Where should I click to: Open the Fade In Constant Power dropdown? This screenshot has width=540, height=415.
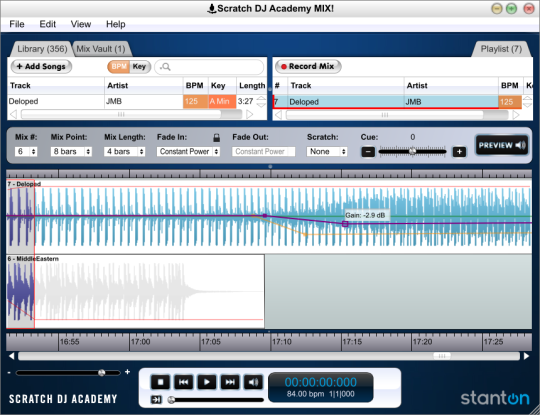[188, 152]
